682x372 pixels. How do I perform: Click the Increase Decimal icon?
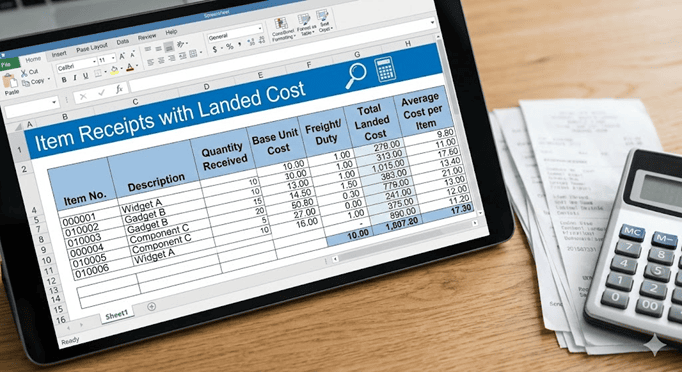[251, 42]
